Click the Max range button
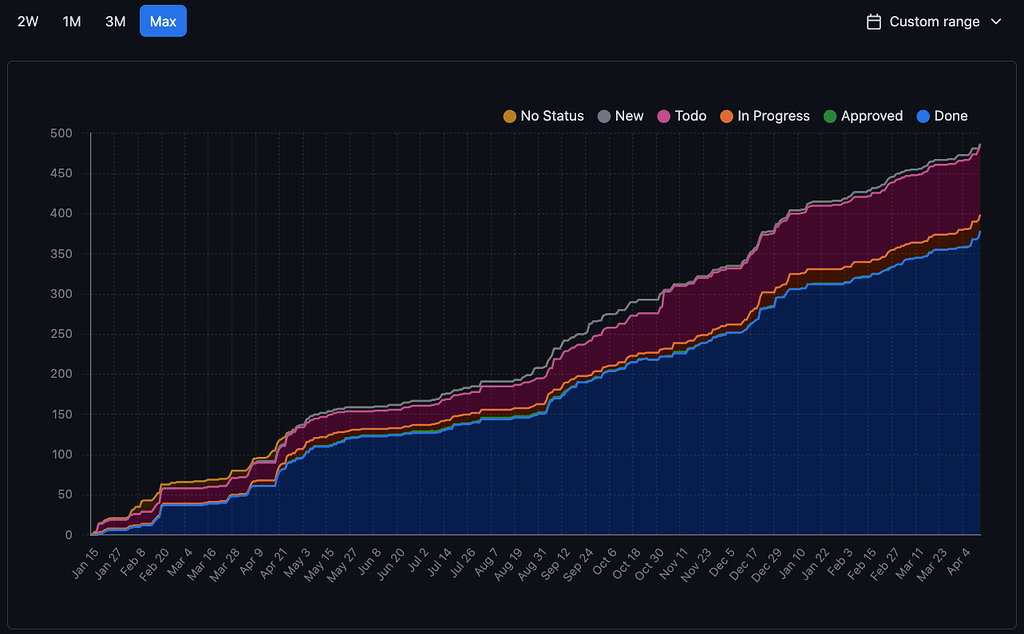The height and width of the screenshot is (634, 1024). (163, 21)
